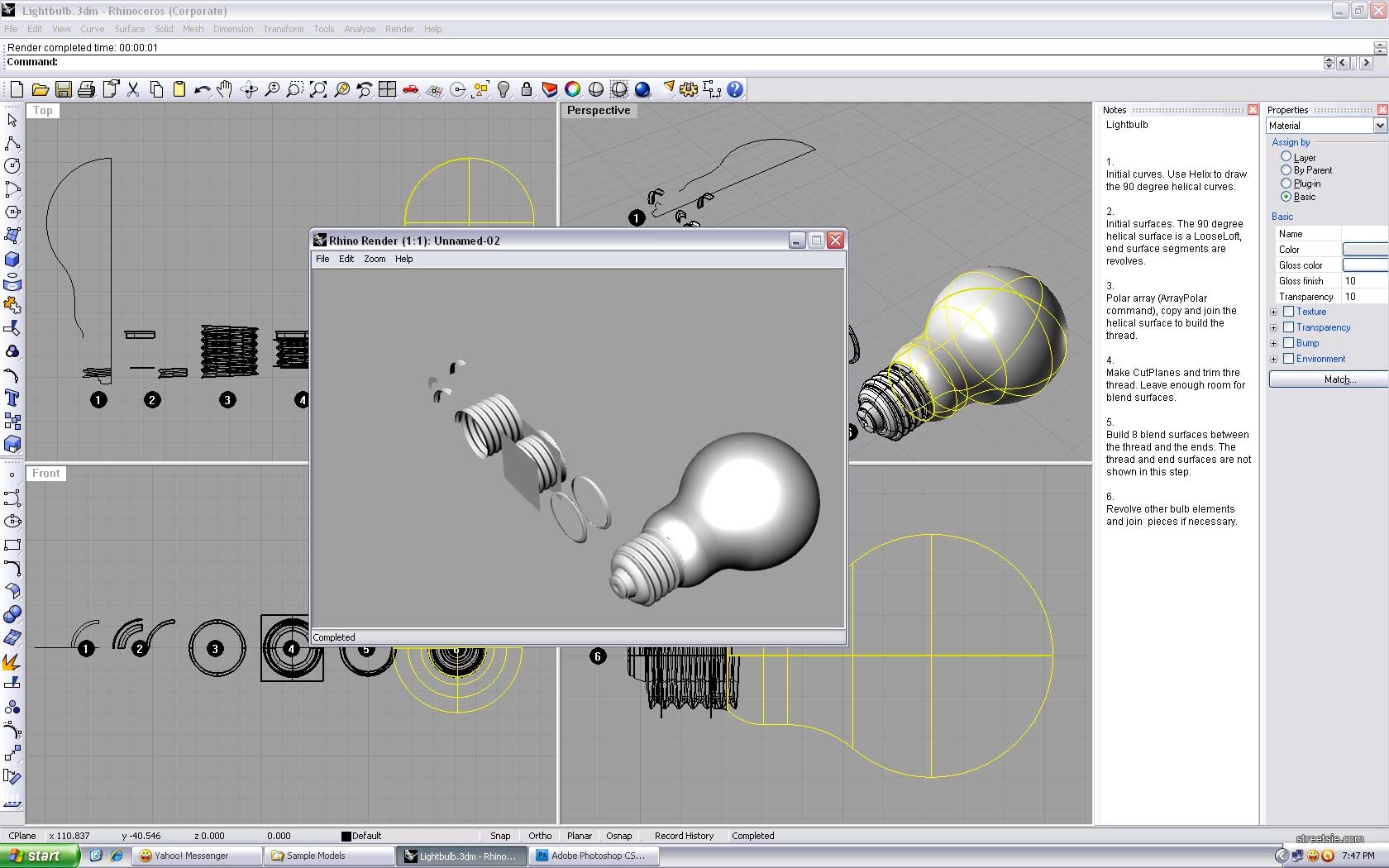
Task: Choose the By Parent radio option
Action: pos(1286,170)
